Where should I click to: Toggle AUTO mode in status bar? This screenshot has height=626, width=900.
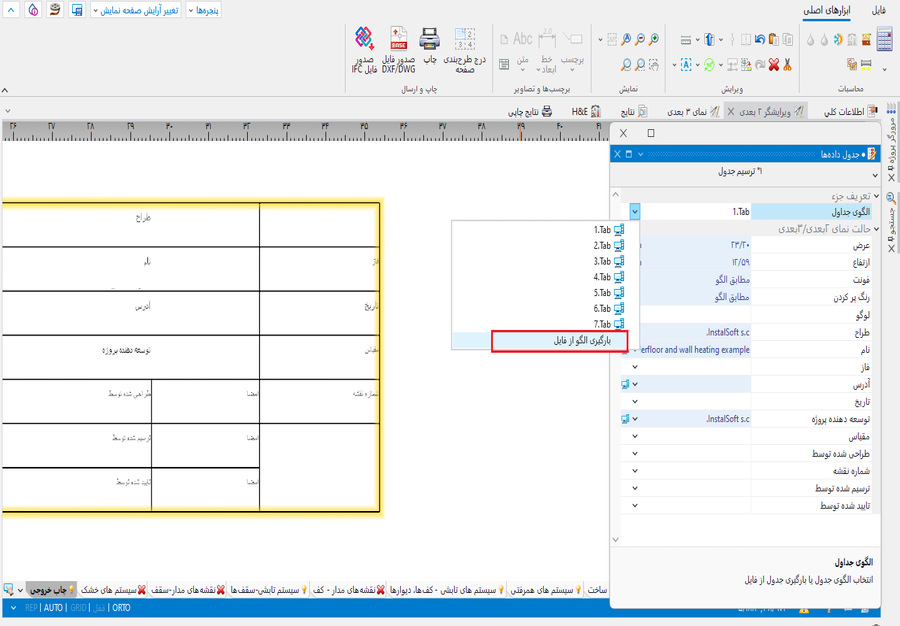(53, 608)
